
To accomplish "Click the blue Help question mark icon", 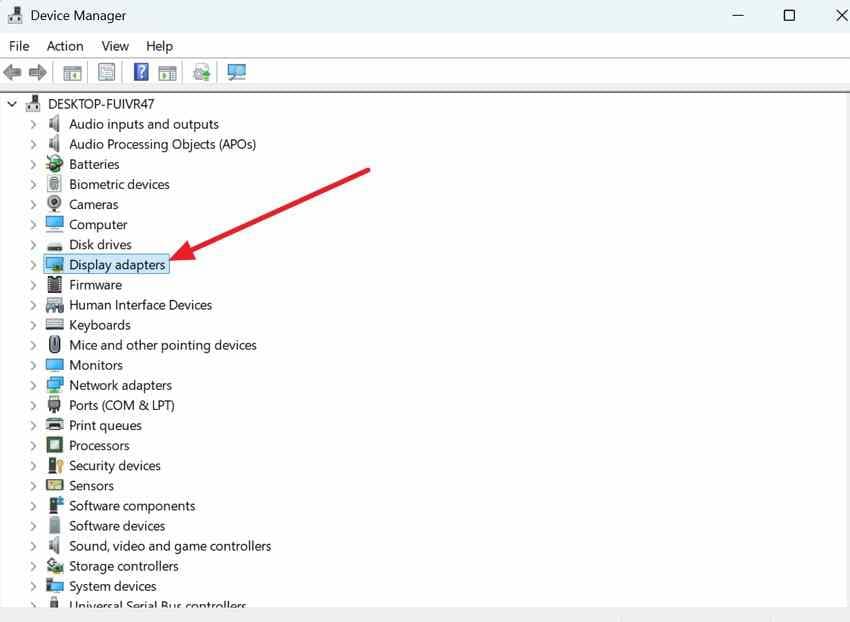I will click(x=141, y=72).
